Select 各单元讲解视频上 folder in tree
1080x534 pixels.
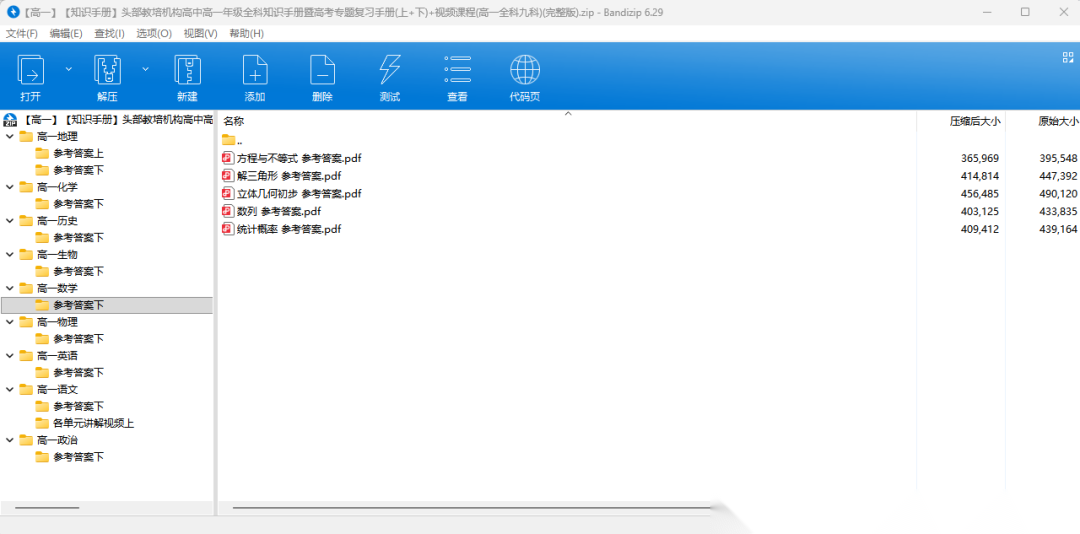click(93, 423)
